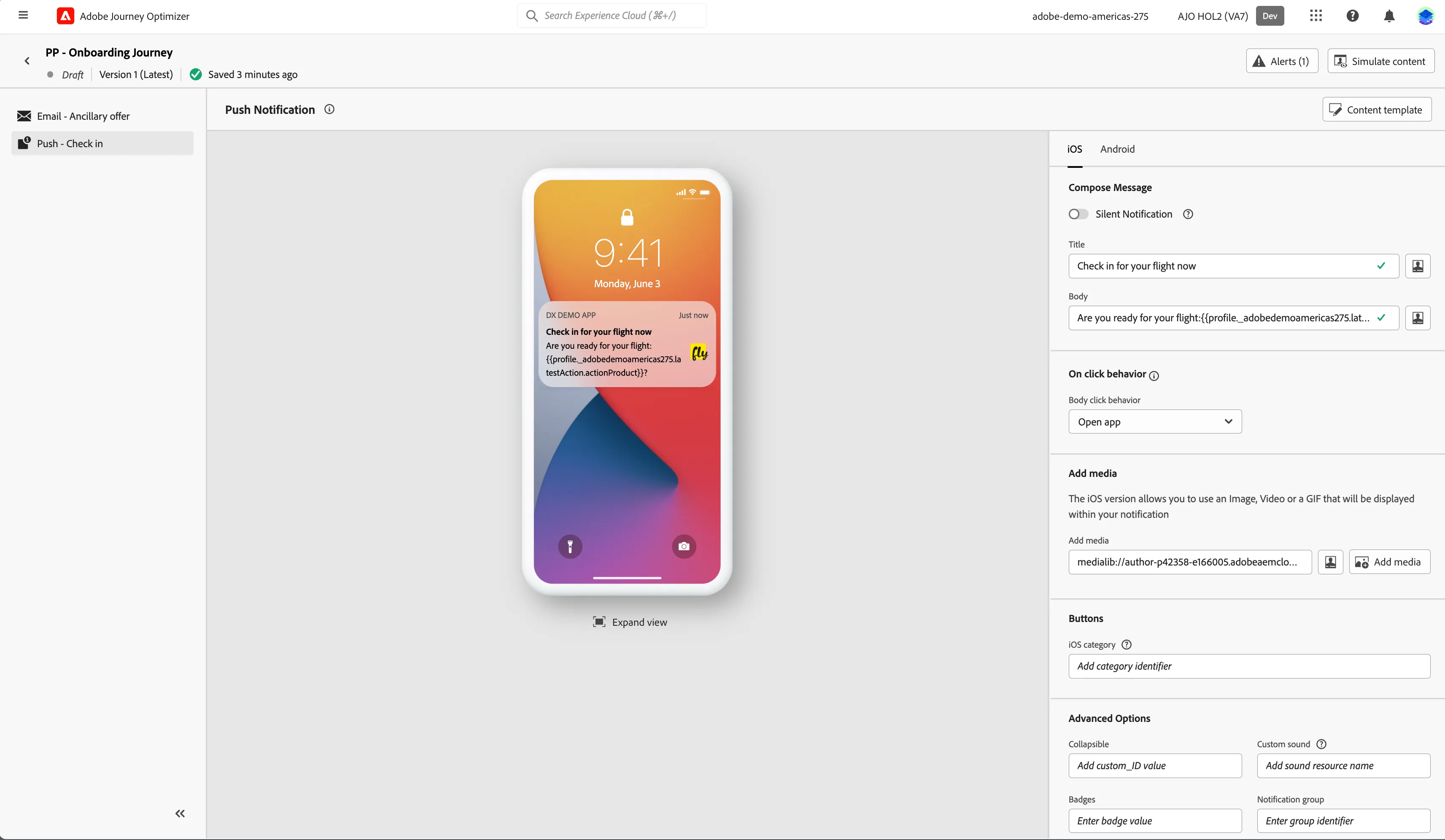This screenshot has height=840, width=1445.
Task: Click Silent Notification help icon
Action: pyautogui.click(x=1188, y=214)
